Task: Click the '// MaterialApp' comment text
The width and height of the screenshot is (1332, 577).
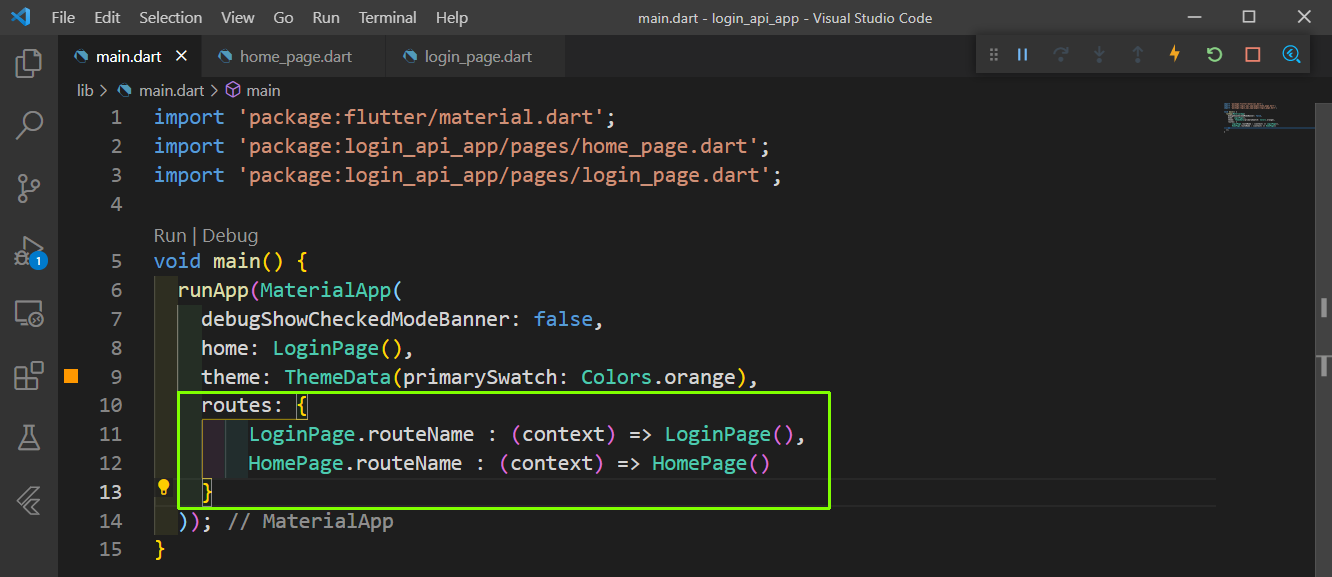Action: click(310, 522)
